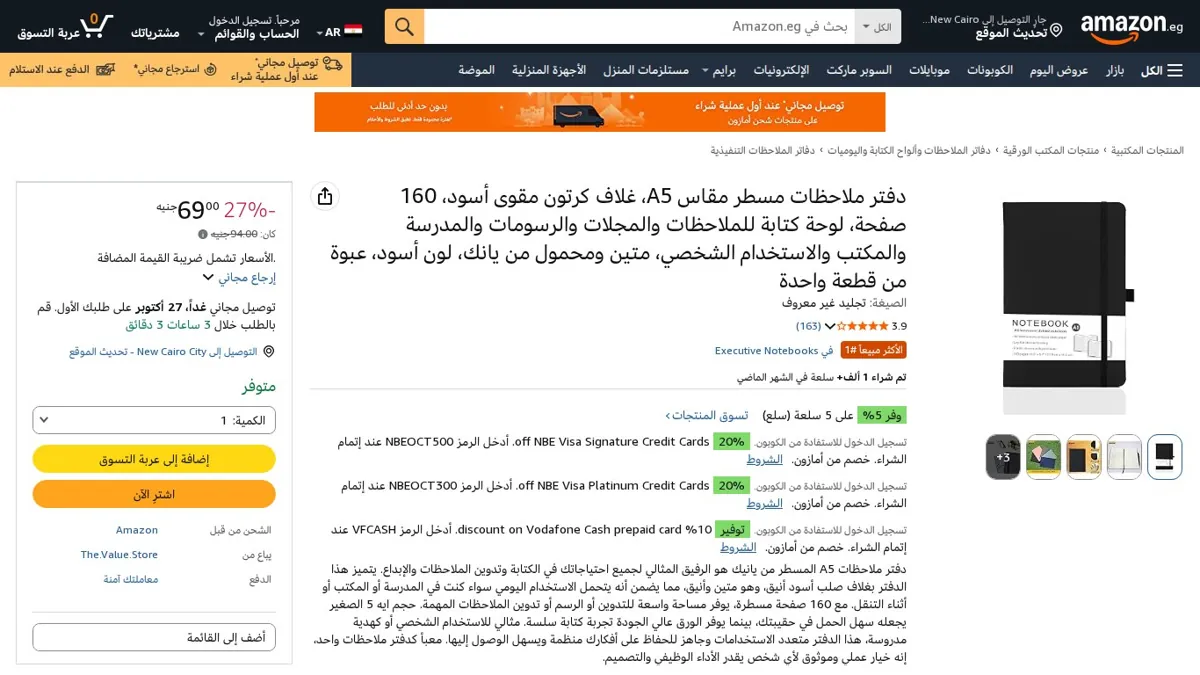Open 'الموضة' nav item
The width and height of the screenshot is (1200, 675).
click(x=477, y=70)
